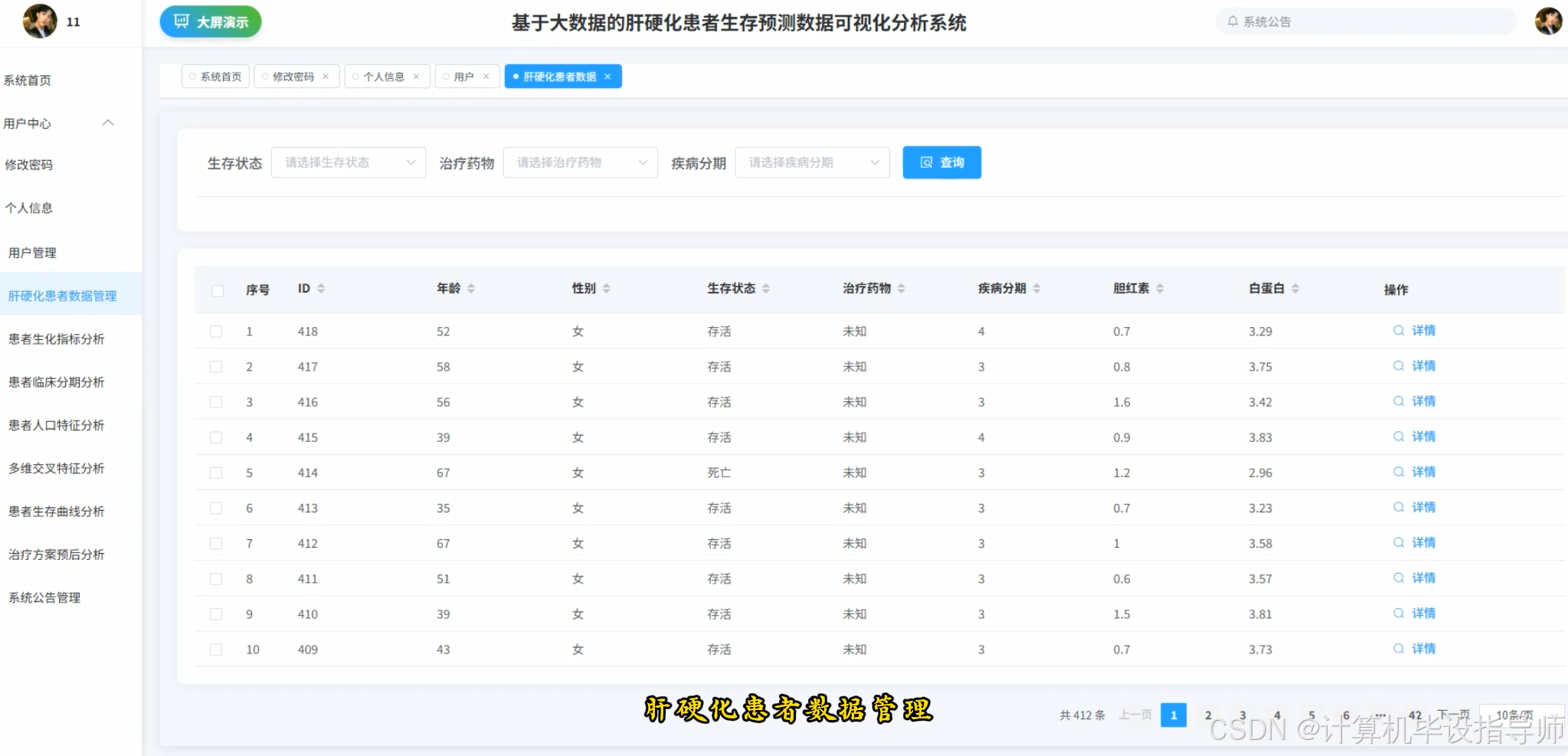The image size is (1568, 756).
Task: Check the select-all checkbox in table header
Action: [218, 290]
